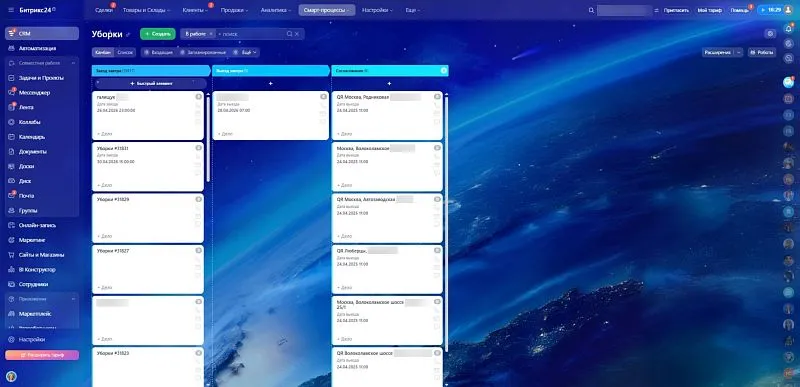Open Сайты и Магазины in sidebar
Screen dimensions: 800x387
pyautogui.click(x=42, y=254)
